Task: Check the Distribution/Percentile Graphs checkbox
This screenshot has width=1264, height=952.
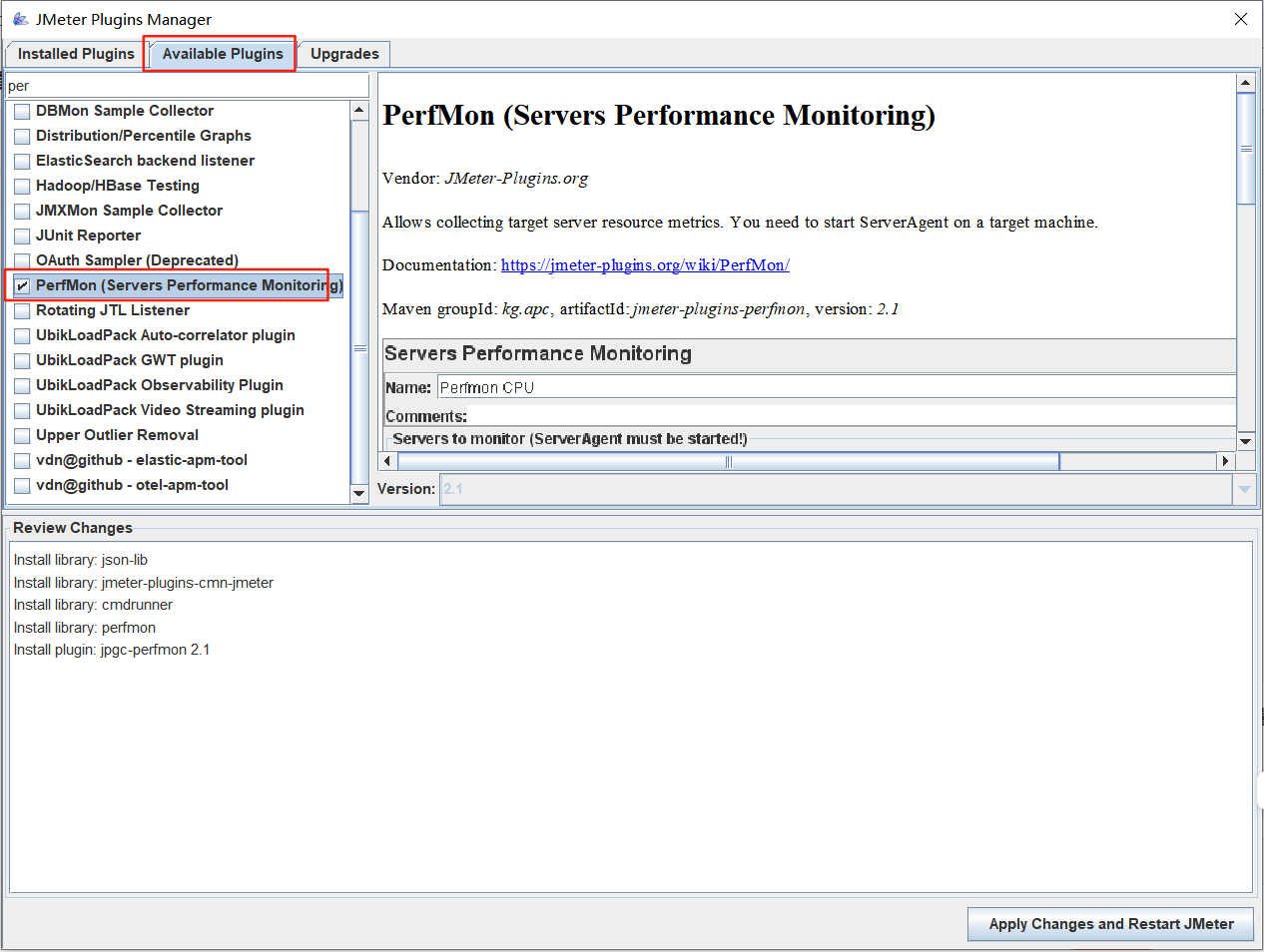Action: click(x=22, y=137)
